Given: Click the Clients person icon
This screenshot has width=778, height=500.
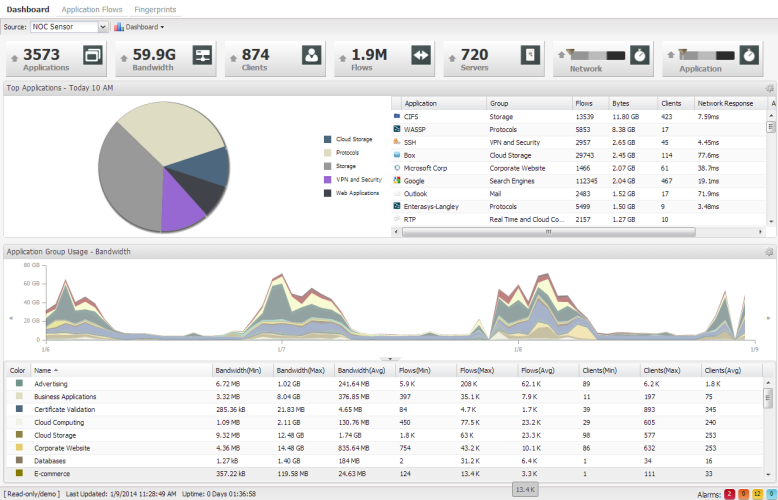Looking at the screenshot, I should 312,55.
